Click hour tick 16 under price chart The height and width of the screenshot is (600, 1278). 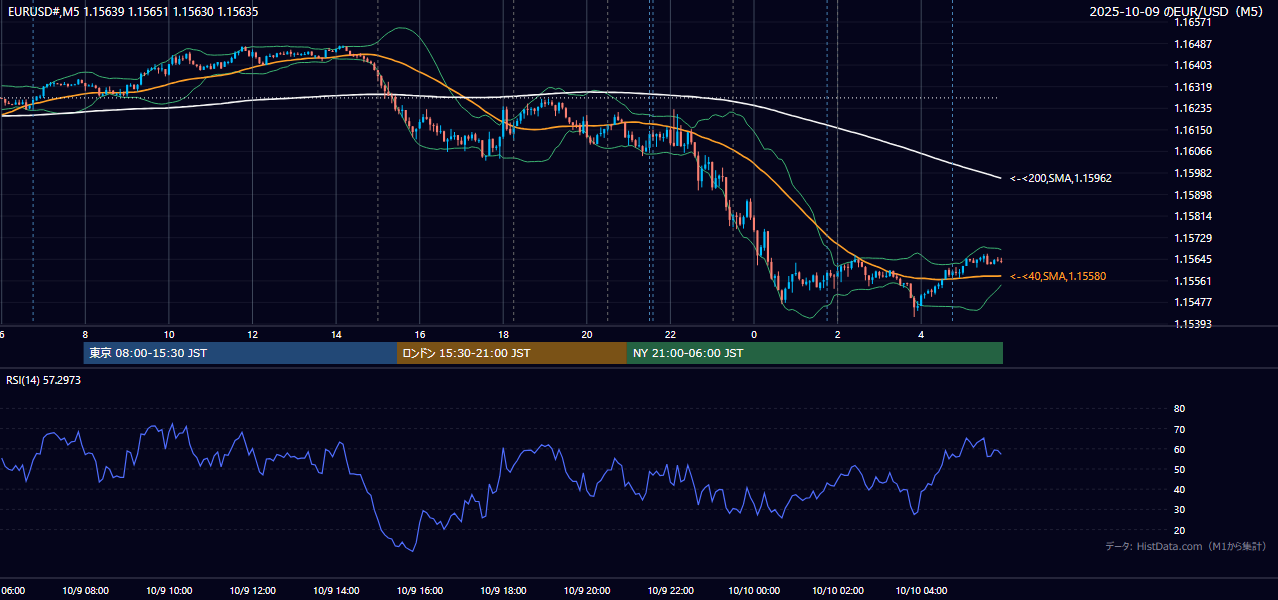(420, 335)
